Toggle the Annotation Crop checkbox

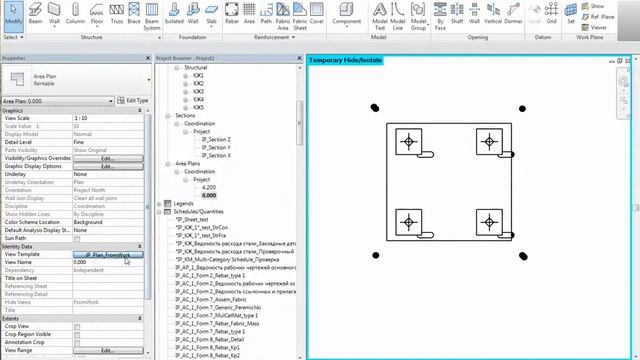click(x=77, y=342)
